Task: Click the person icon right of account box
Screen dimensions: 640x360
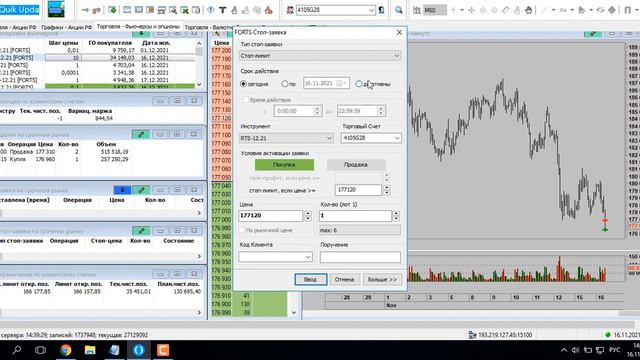Action: [x=381, y=10]
